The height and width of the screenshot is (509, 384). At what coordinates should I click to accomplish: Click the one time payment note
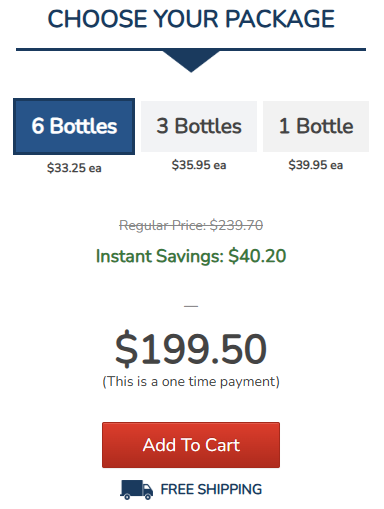[x=191, y=382]
